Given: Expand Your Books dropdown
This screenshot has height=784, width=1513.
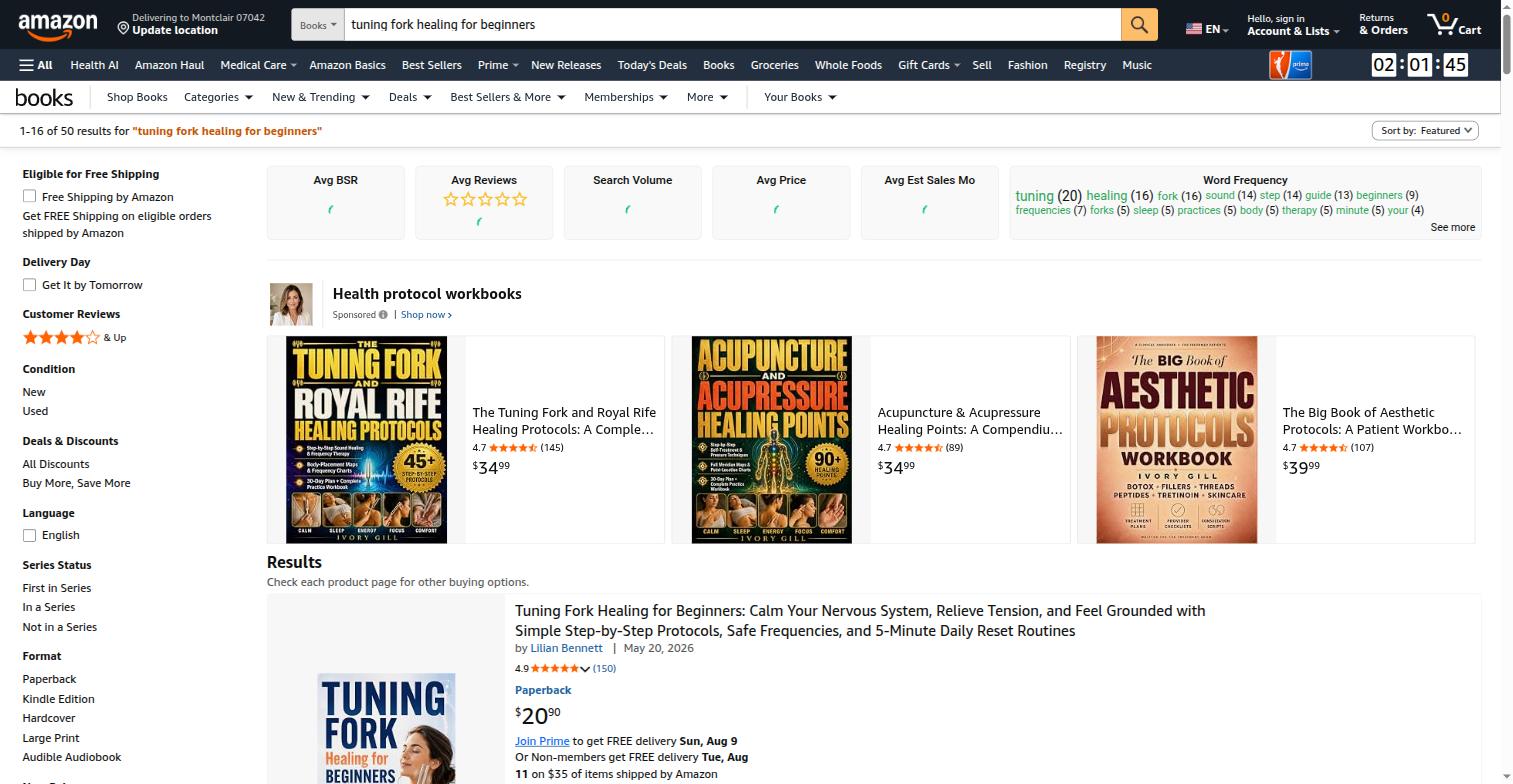Looking at the screenshot, I should pyautogui.click(x=800, y=97).
